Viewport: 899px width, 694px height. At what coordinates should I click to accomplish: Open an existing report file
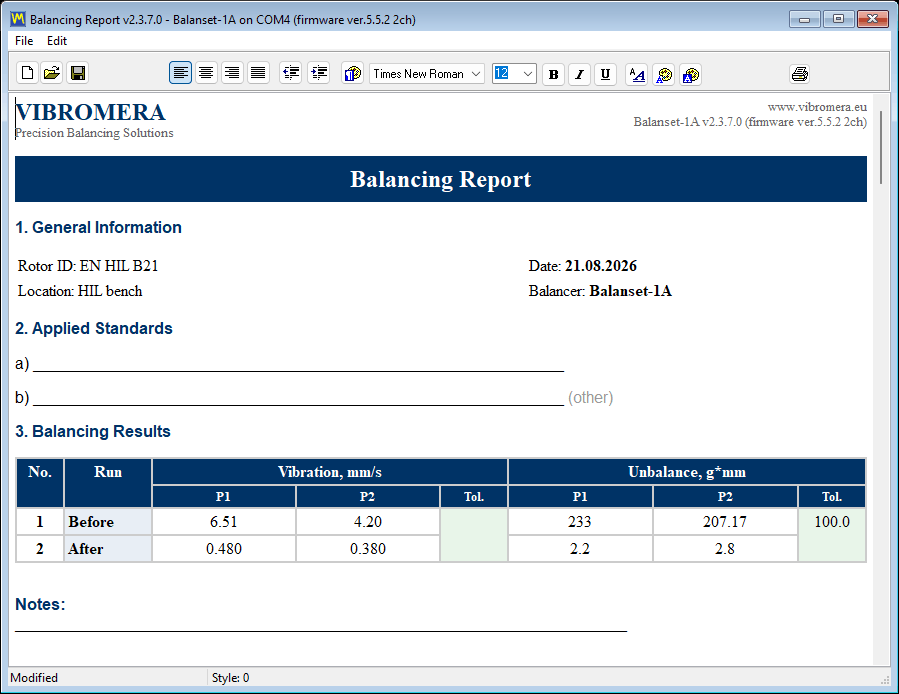pos(52,73)
